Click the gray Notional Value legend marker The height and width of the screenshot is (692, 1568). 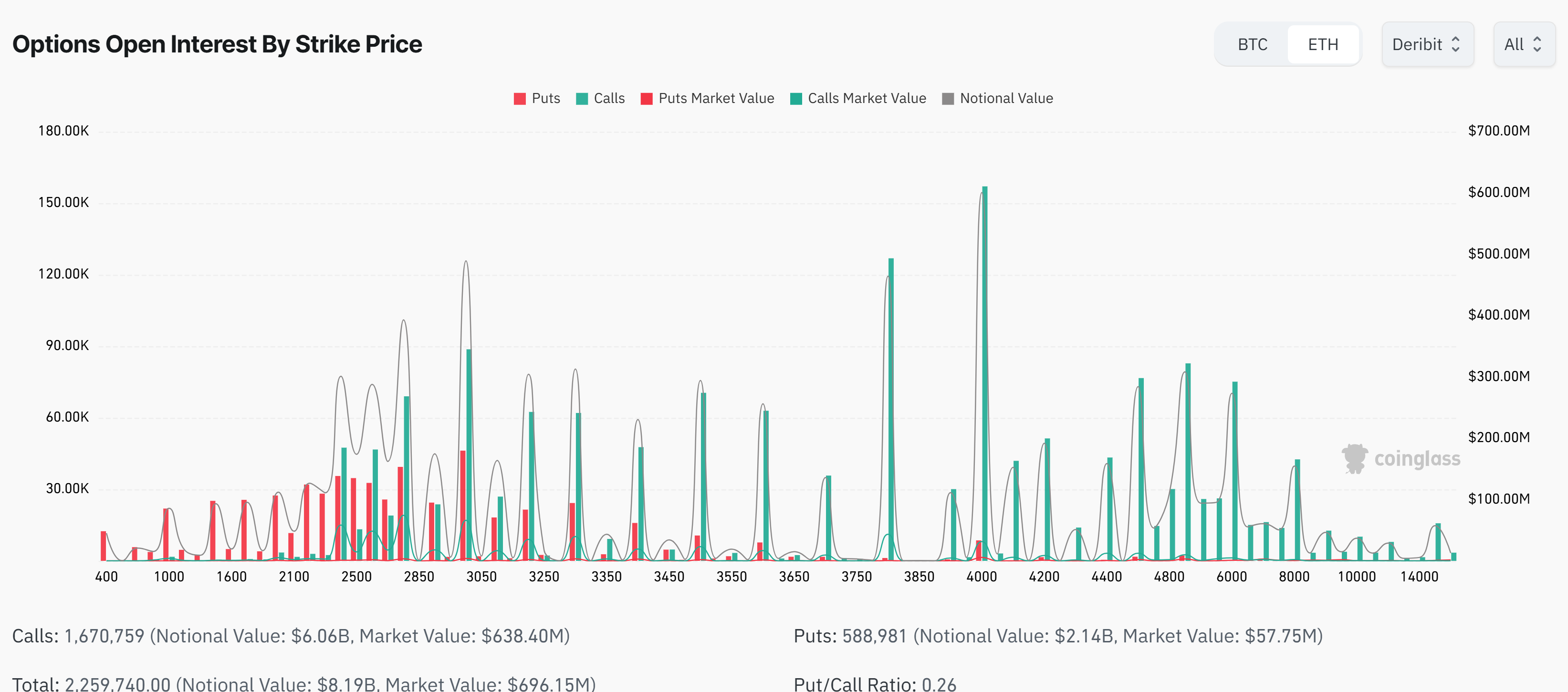[x=947, y=98]
